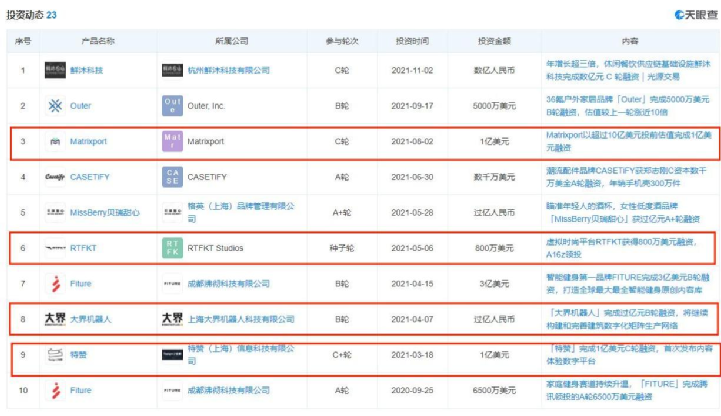Image resolution: width=721 pixels, height=416 pixels.
Task: Click the 数千万美元 amount cell
Action: pos(494,177)
